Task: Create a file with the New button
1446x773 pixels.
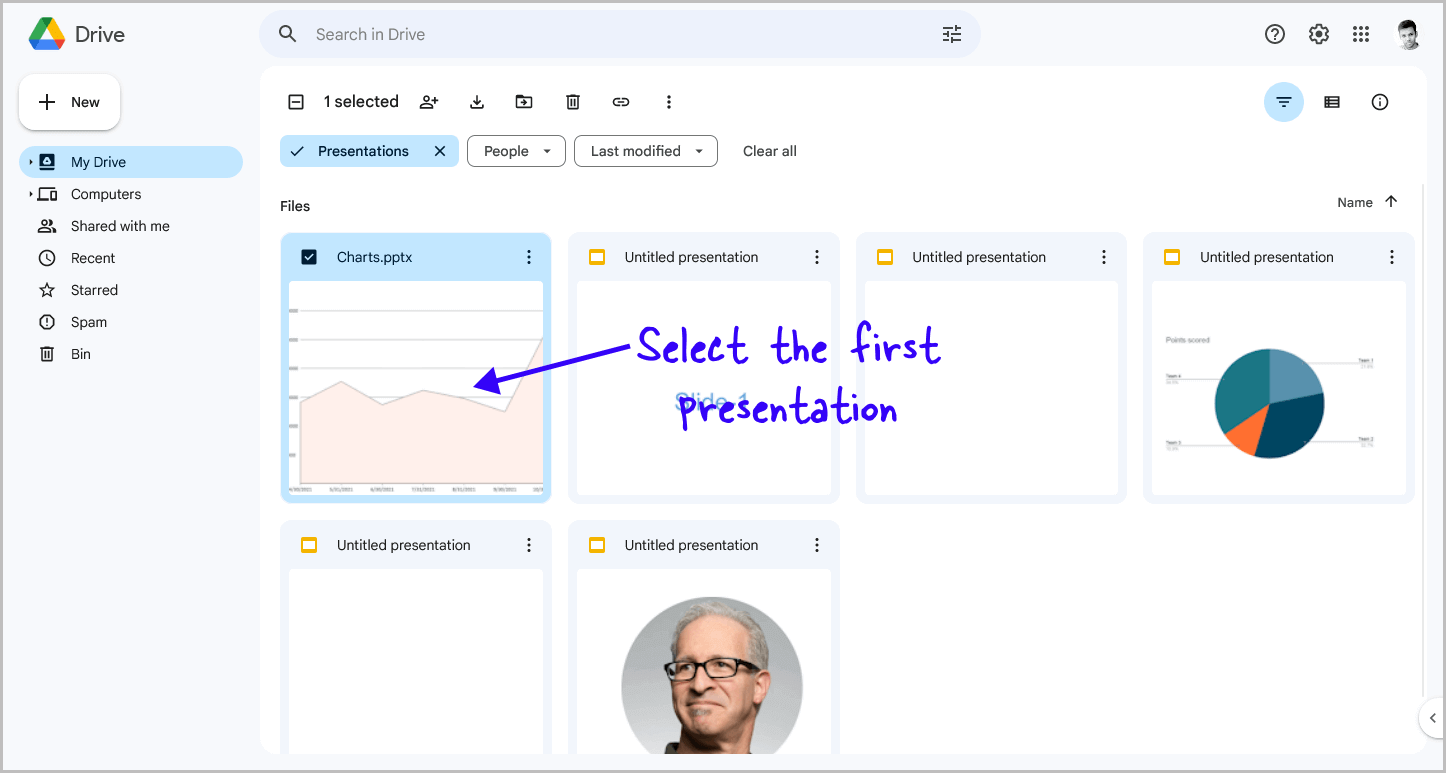Action: click(69, 101)
